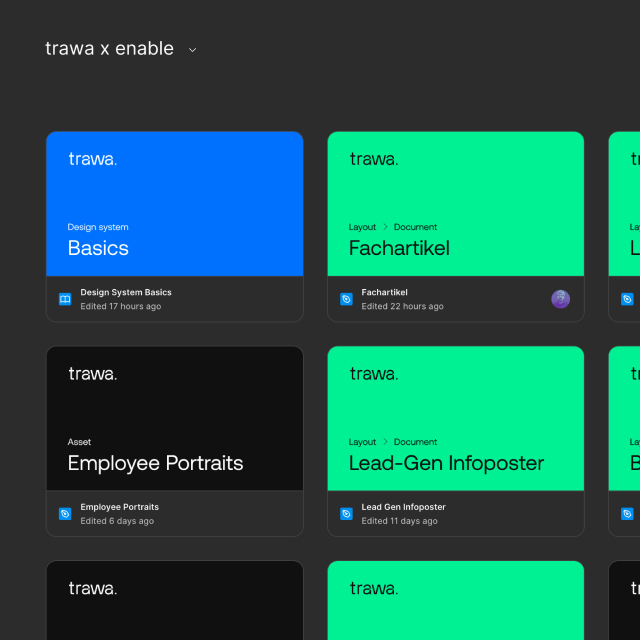Click the Edited 22 hours ago text

402,306
